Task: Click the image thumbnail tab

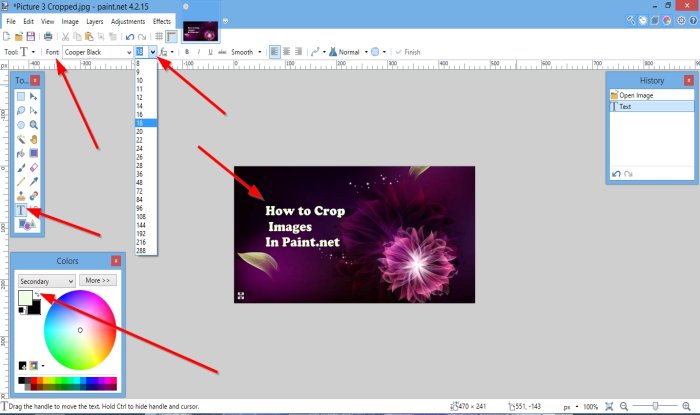Action: coord(200,31)
